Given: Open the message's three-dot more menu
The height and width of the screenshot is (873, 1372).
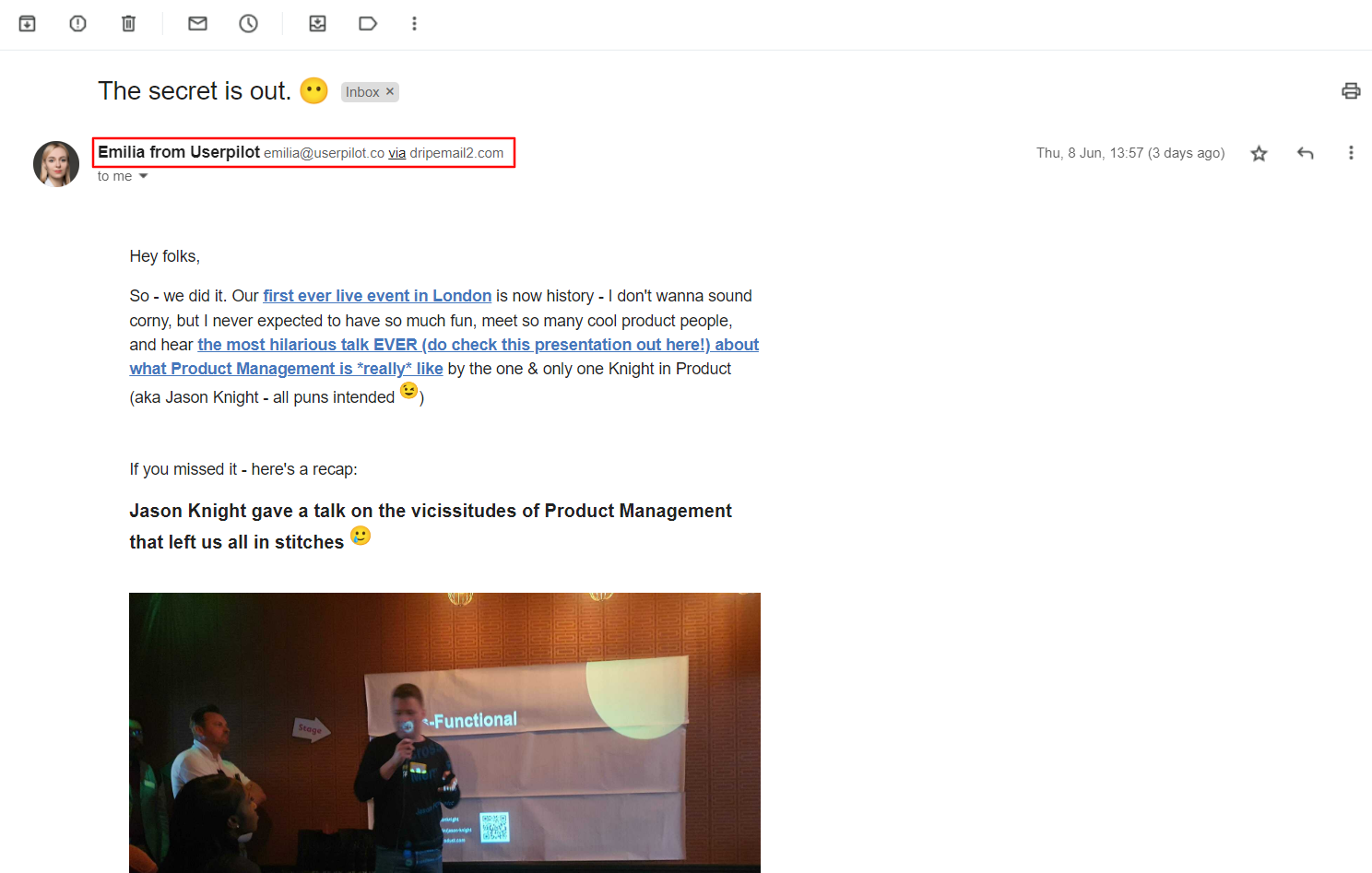Looking at the screenshot, I should (1351, 153).
